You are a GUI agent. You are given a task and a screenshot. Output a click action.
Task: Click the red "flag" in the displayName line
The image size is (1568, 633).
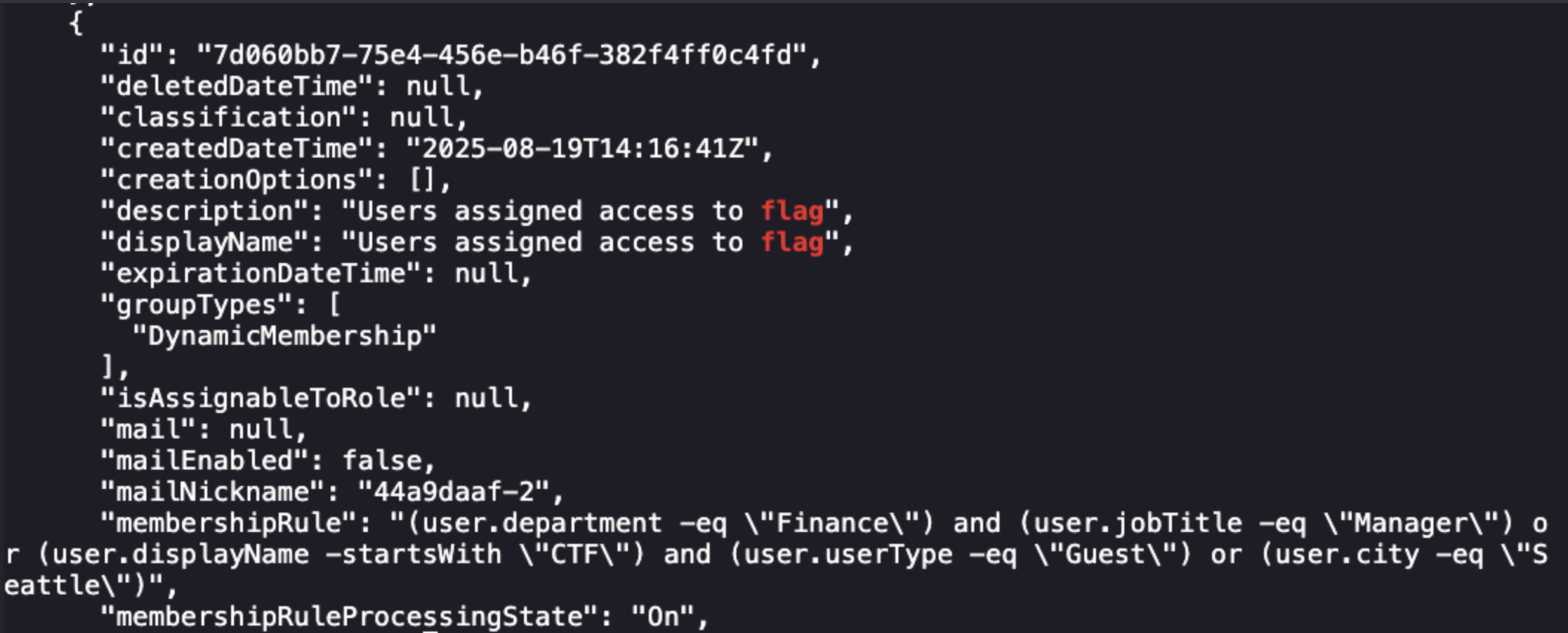pyautogui.click(x=792, y=243)
